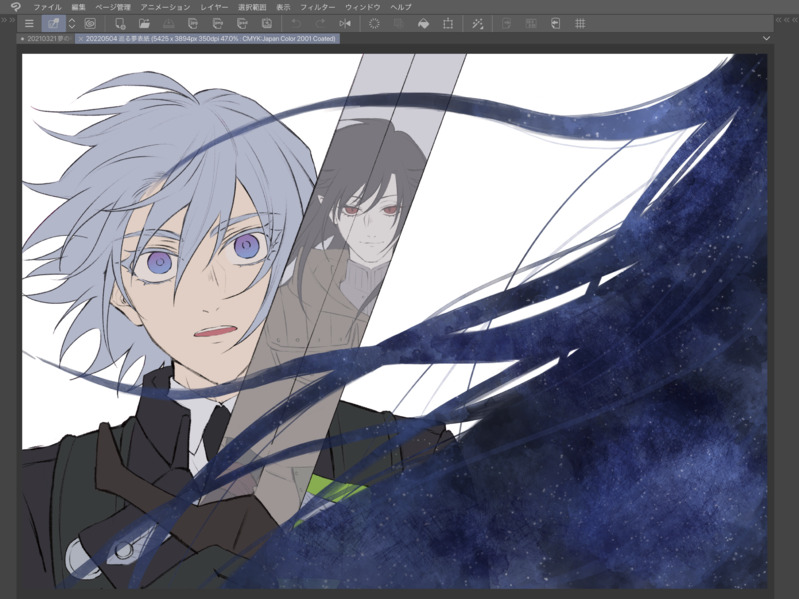This screenshot has width=799, height=599.
Task: Click the first export document icon
Action: coord(193,23)
